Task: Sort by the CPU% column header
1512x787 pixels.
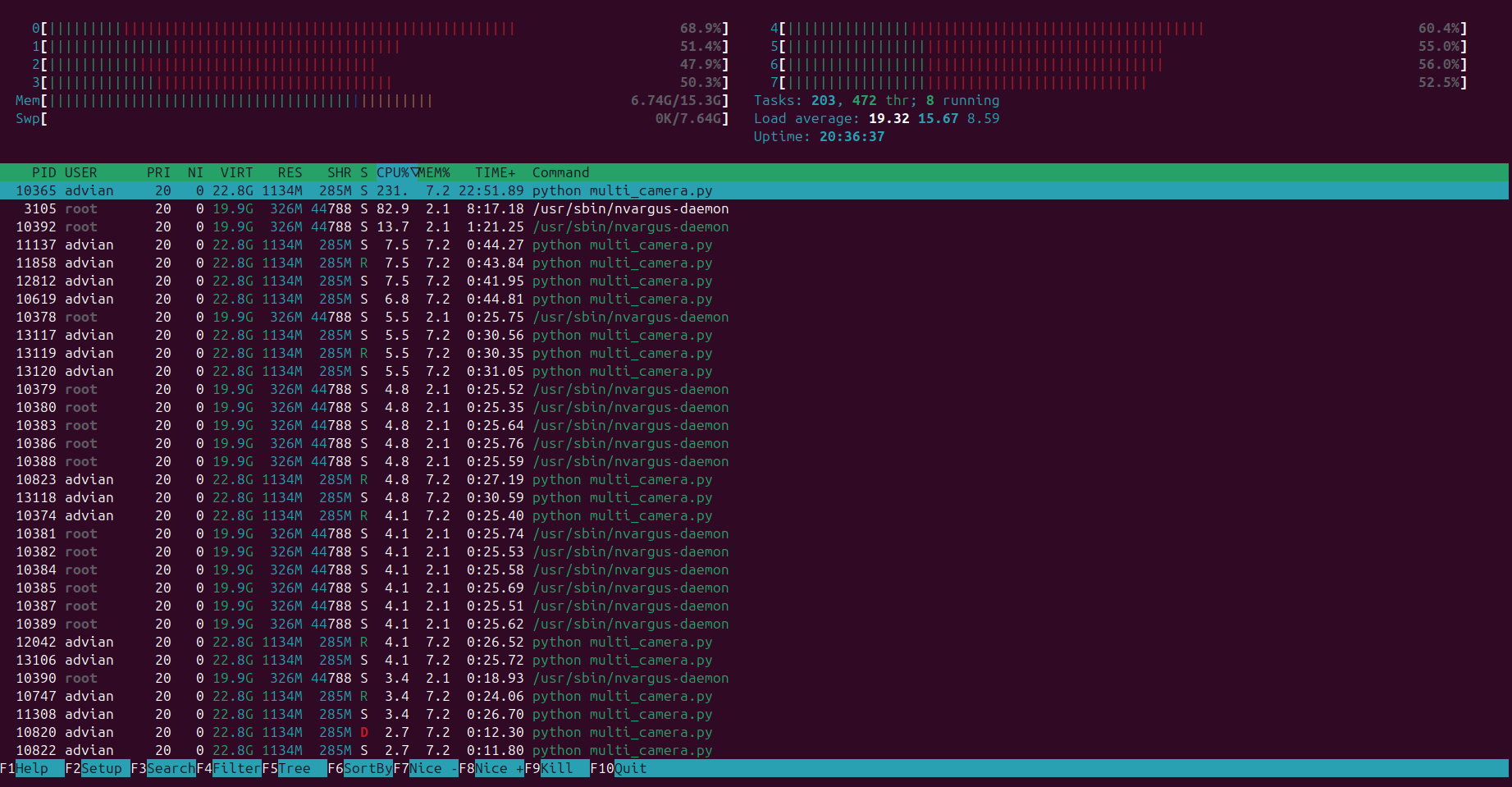Action: click(394, 172)
